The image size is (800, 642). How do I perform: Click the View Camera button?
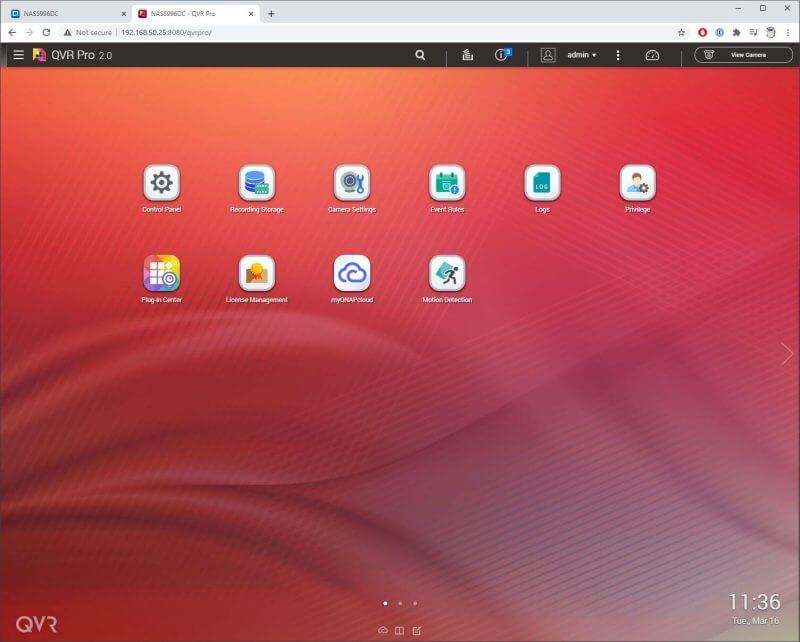pyautogui.click(x=743, y=55)
